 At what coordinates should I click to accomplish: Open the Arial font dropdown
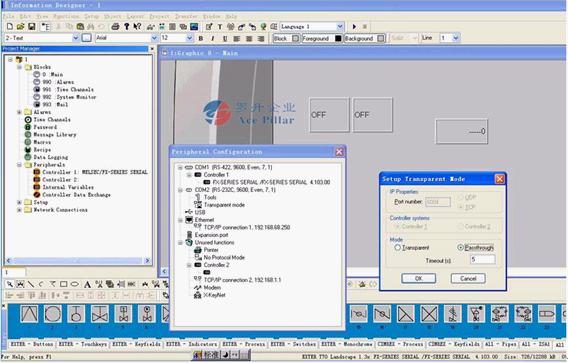[154, 38]
